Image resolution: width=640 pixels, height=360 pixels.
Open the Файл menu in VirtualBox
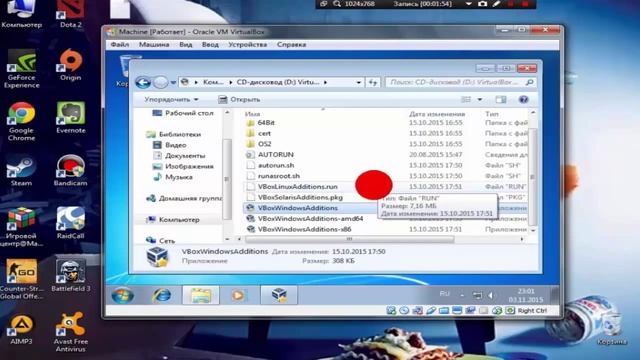[120, 44]
